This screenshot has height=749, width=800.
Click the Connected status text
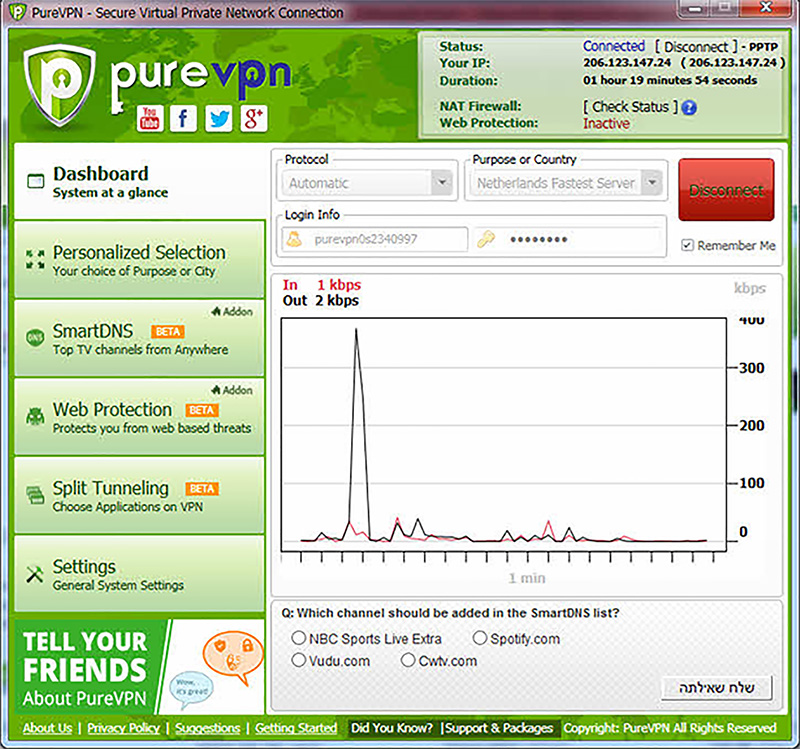pos(614,46)
